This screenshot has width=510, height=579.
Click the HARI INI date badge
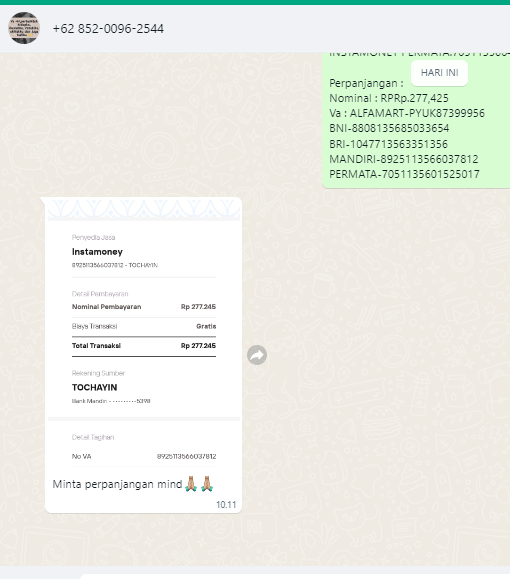click(439, 73)
